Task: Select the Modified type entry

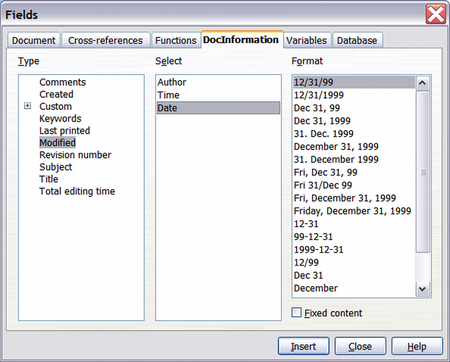Action: coord(58,143)
